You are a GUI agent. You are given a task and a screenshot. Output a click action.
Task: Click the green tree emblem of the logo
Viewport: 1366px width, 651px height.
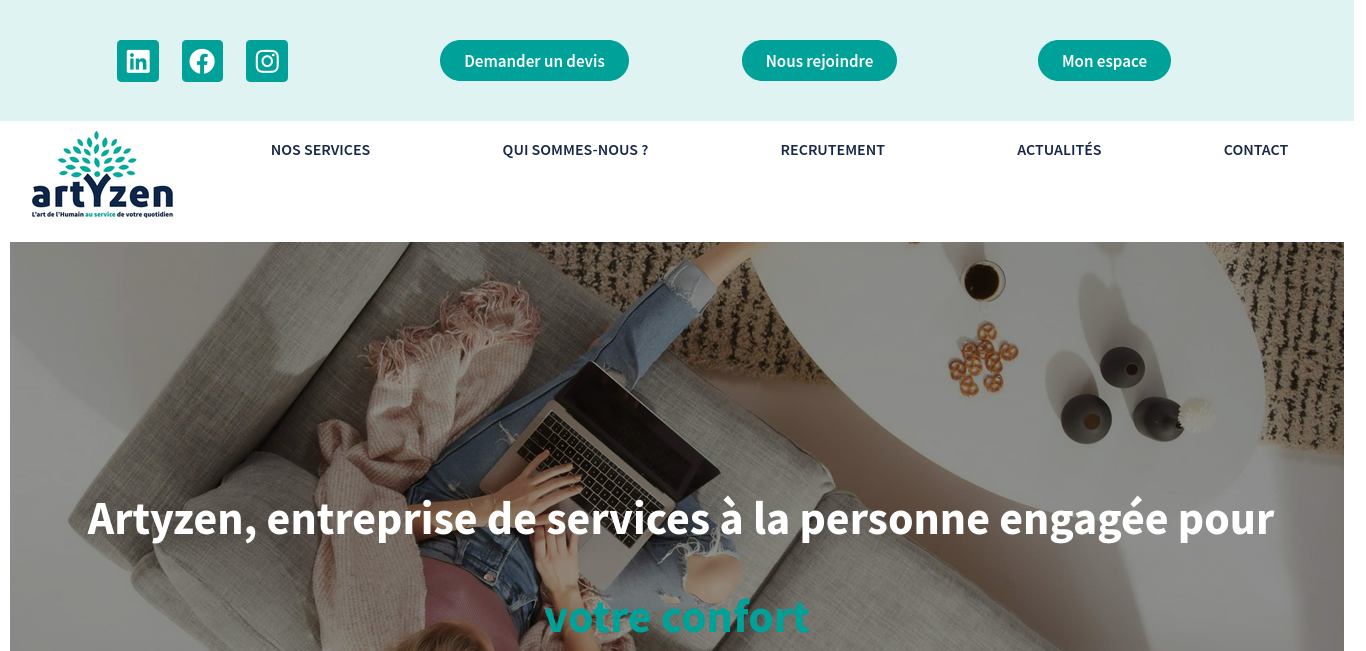click(97, 155)
